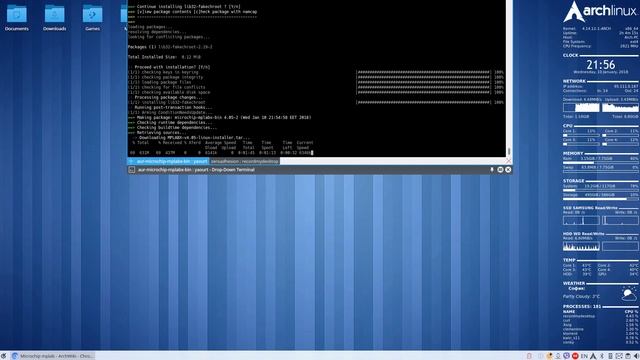Image resolution: width=640 pixels, height=360 pixels.
Task: Click the curl download progress line in terminal
Action: tap(222, 153)
